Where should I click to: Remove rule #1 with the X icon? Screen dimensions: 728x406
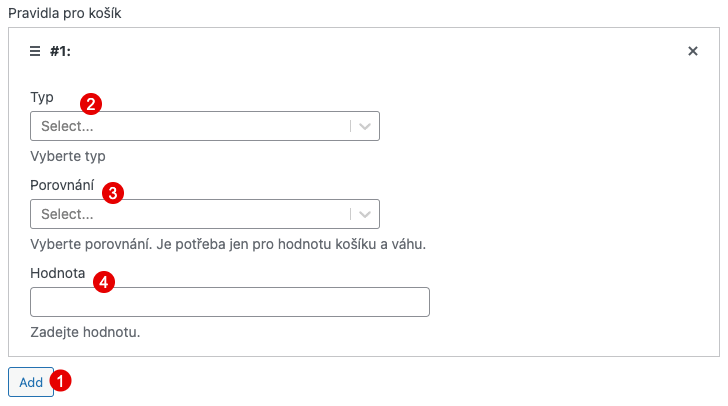coord(693,51)
